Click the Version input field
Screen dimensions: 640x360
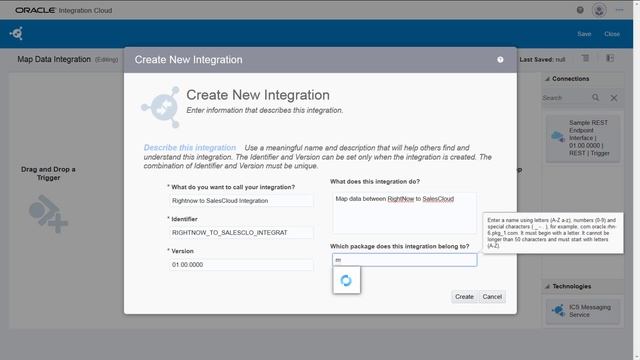coord(241,264)
